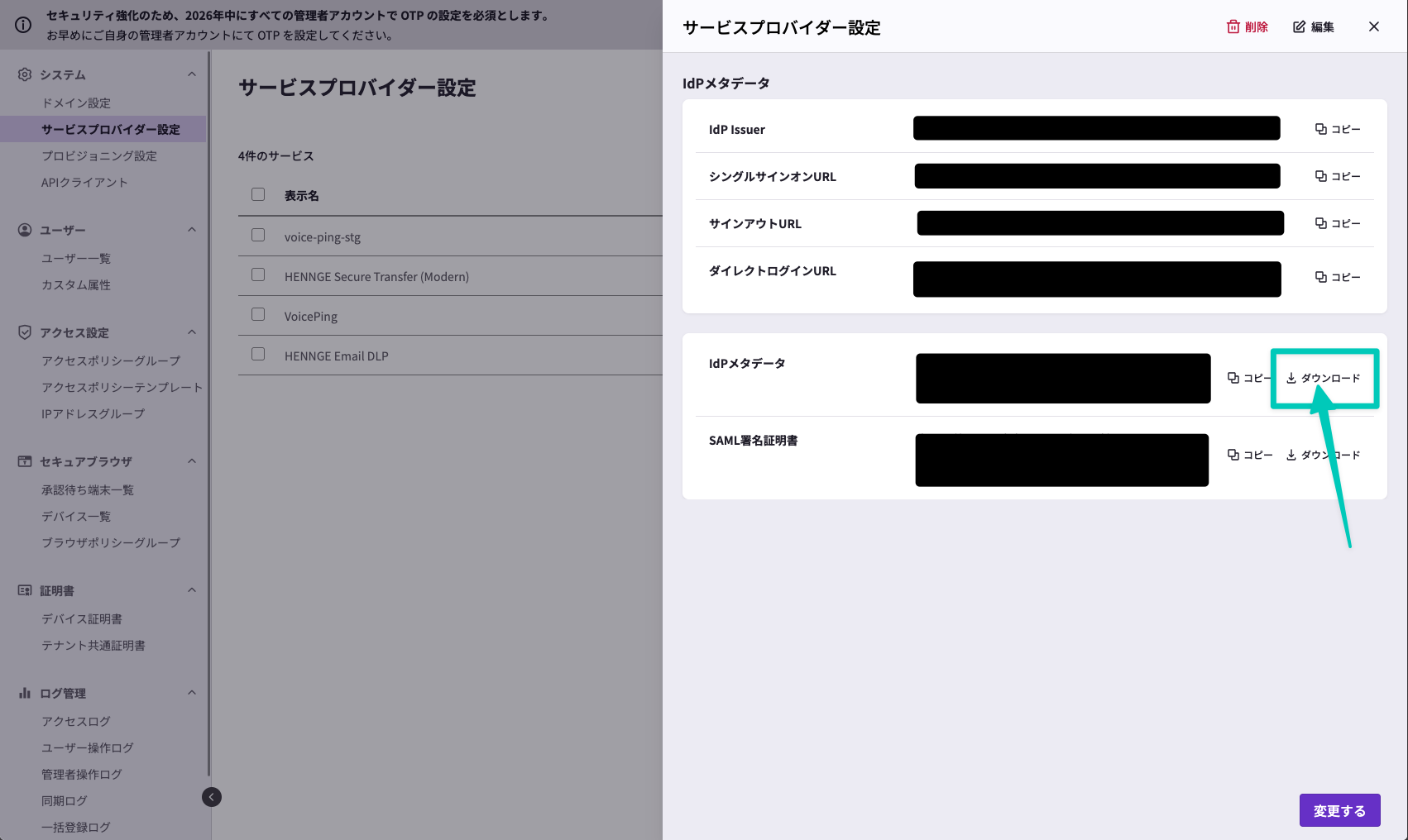Copy the IdPメタデータ XML content
Image resolution: width=1408 pixels, height=840 pixels.
click(x=1248, y=378)
